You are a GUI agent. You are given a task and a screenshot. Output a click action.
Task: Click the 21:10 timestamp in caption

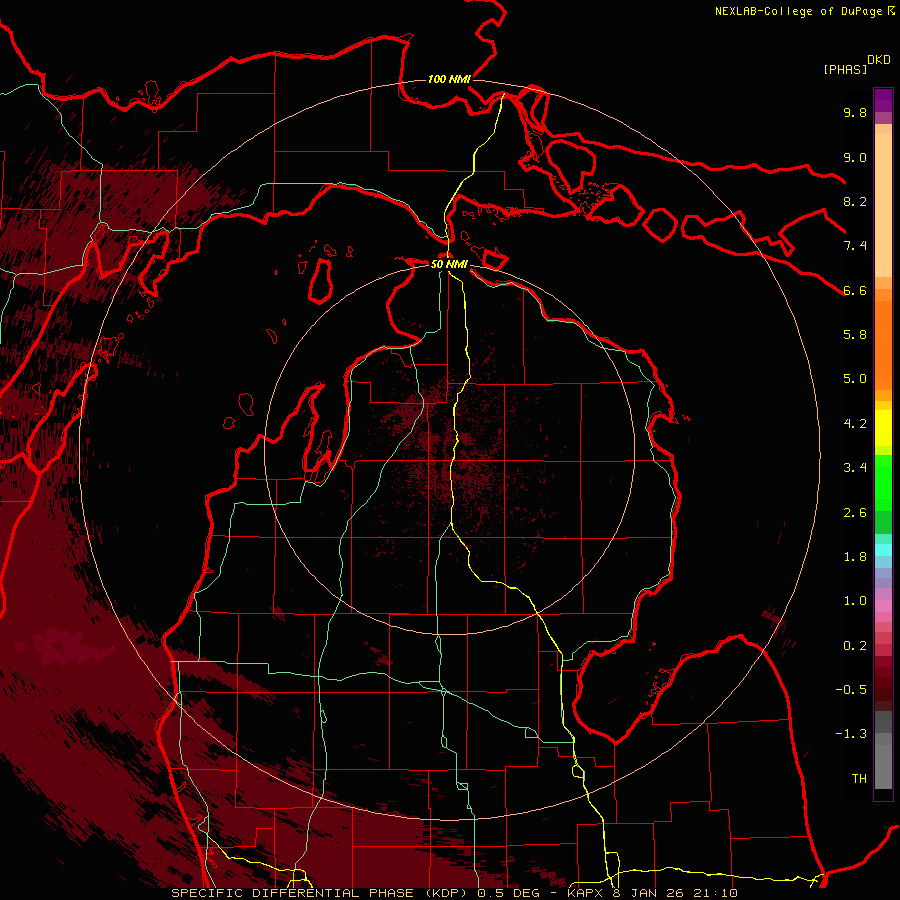tap(714, 893)
